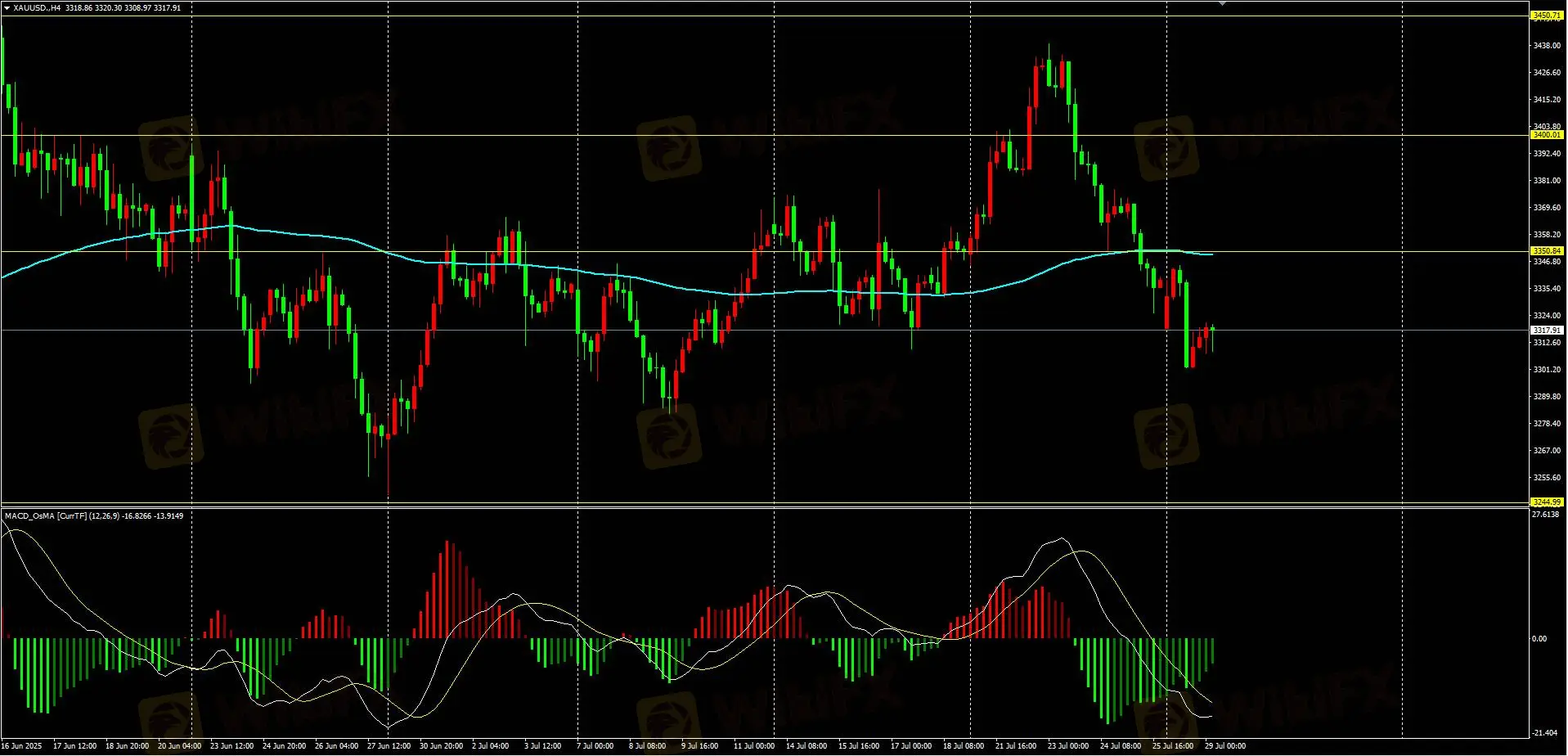Click the MACD_OsMA indicator label
This screenshot has width=1568, height=756.
(x=94, y=515)
